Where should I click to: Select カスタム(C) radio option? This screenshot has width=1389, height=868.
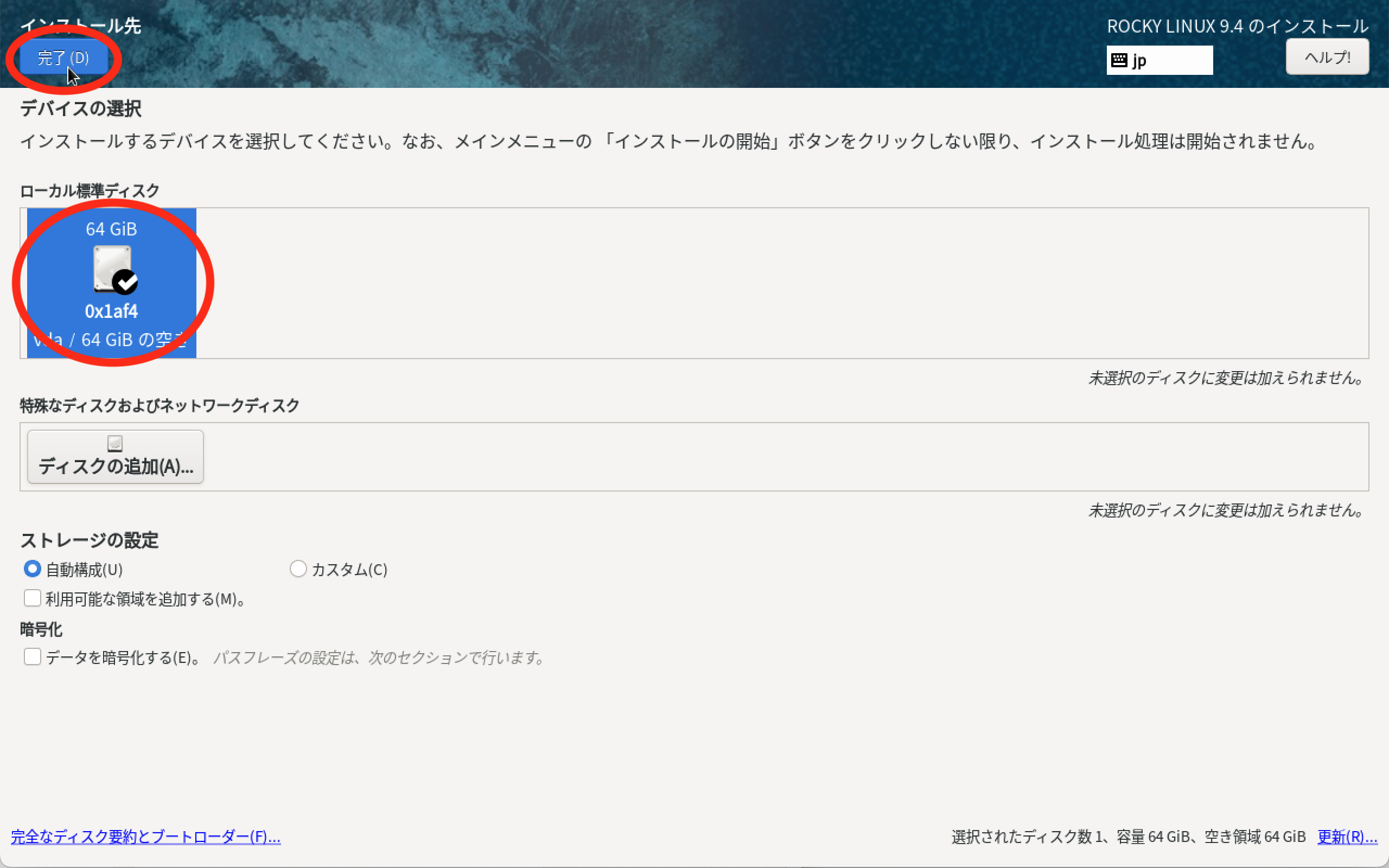[x=339, y=569]
